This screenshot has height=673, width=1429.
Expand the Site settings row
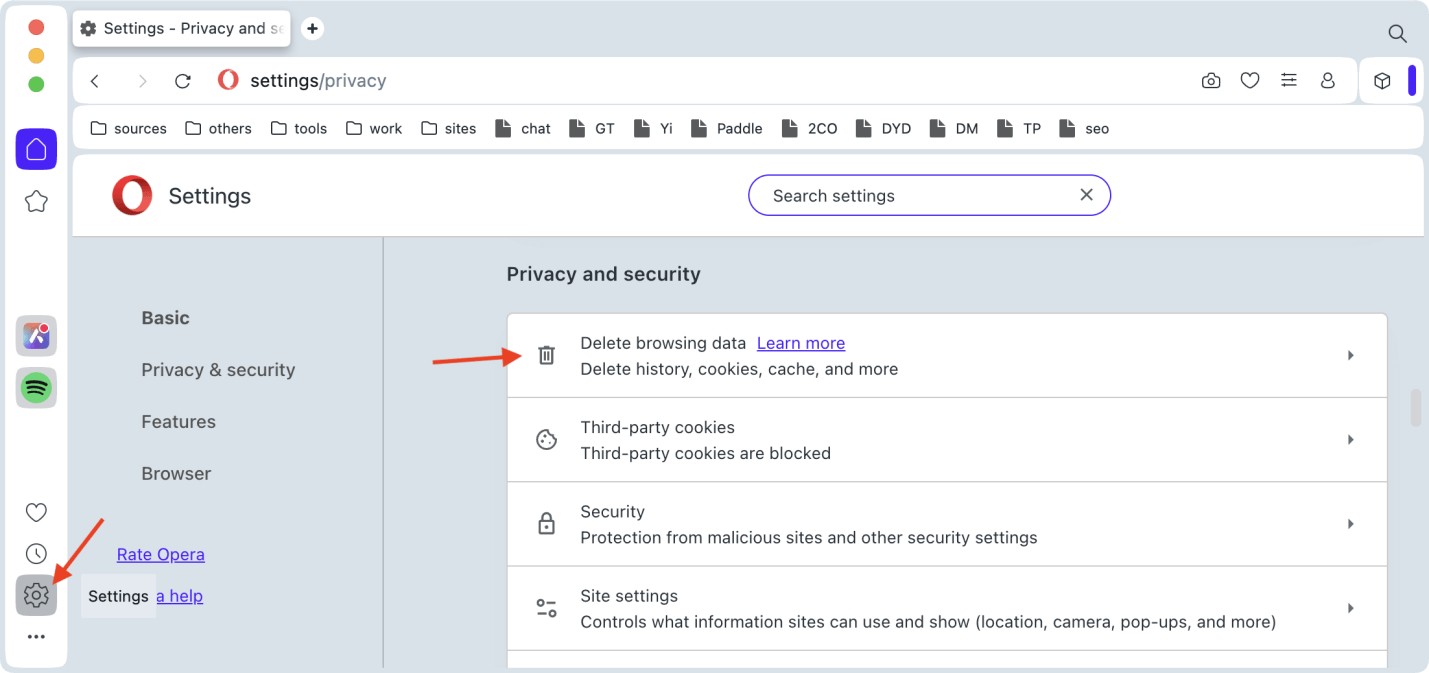click(x=946, y=608)
